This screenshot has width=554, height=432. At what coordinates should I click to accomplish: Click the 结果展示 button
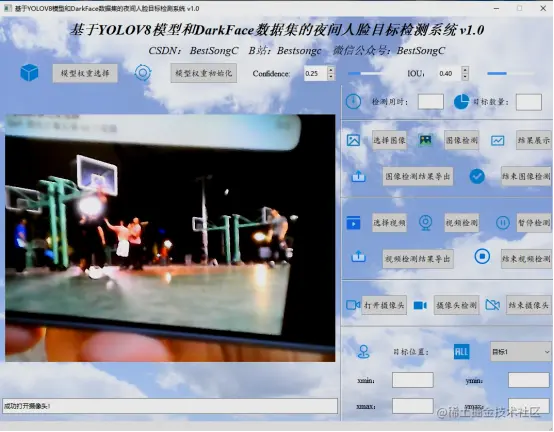coord(534,140)
